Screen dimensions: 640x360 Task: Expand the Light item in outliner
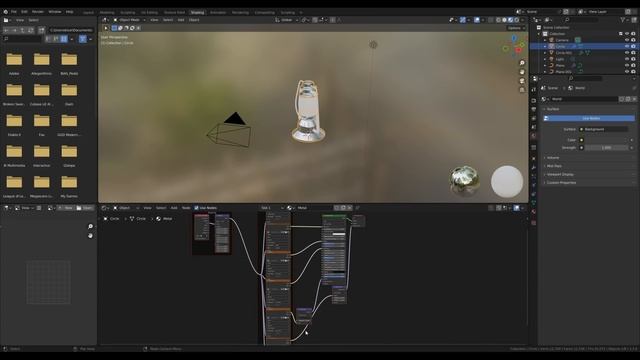click(x=545, y=59)
